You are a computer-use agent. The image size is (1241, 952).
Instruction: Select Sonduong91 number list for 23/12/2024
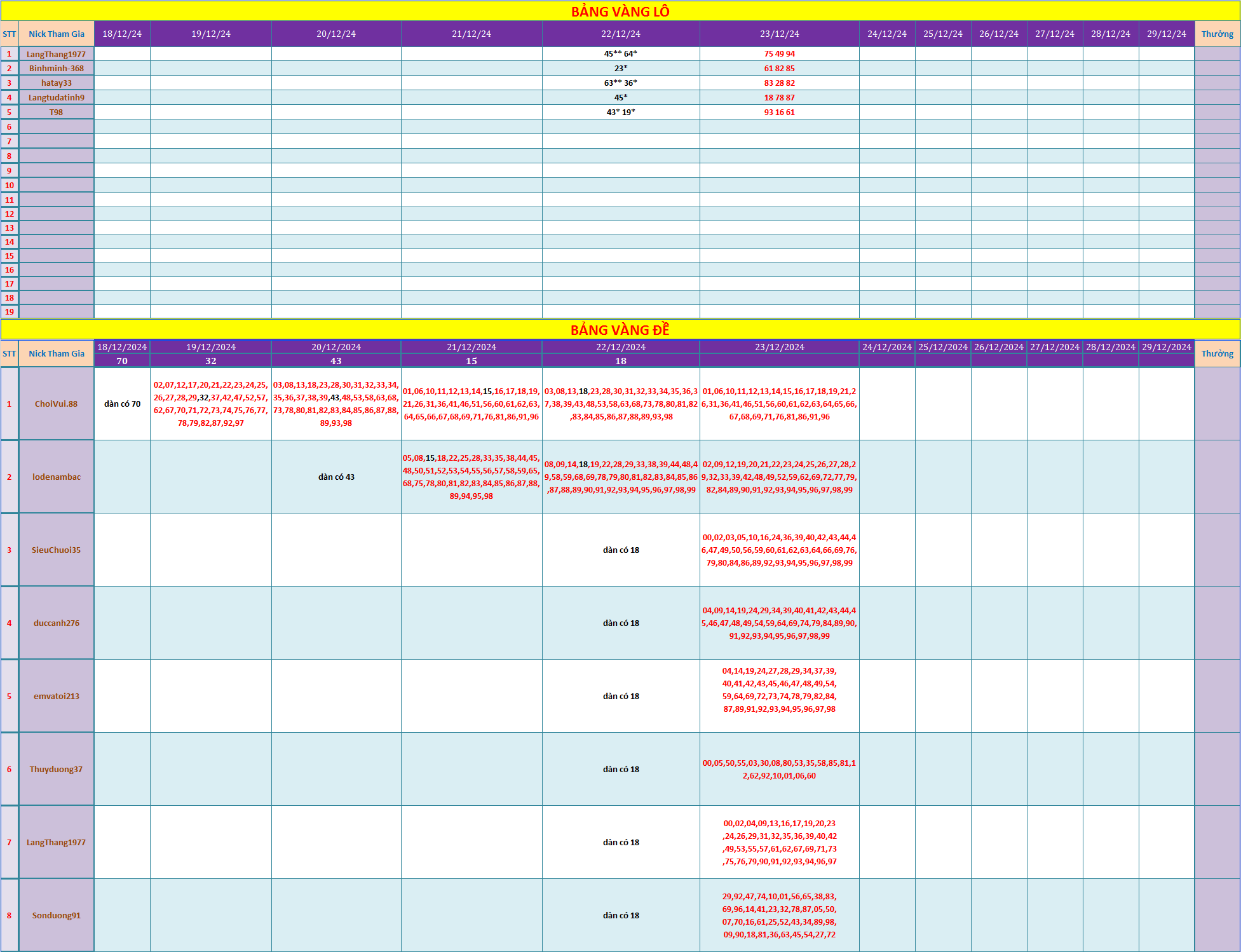780,916
